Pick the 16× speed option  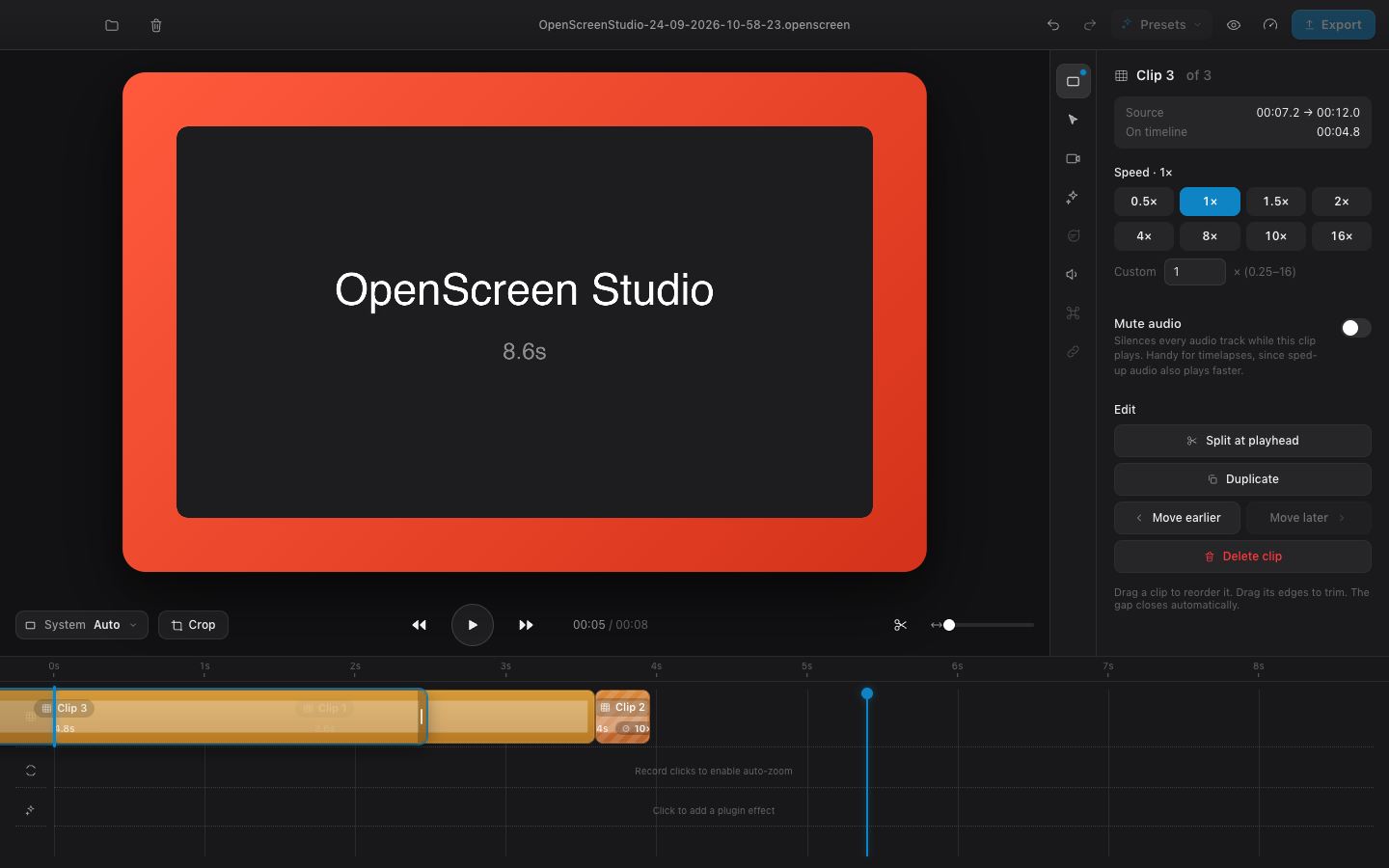[x=1342, y=236]
